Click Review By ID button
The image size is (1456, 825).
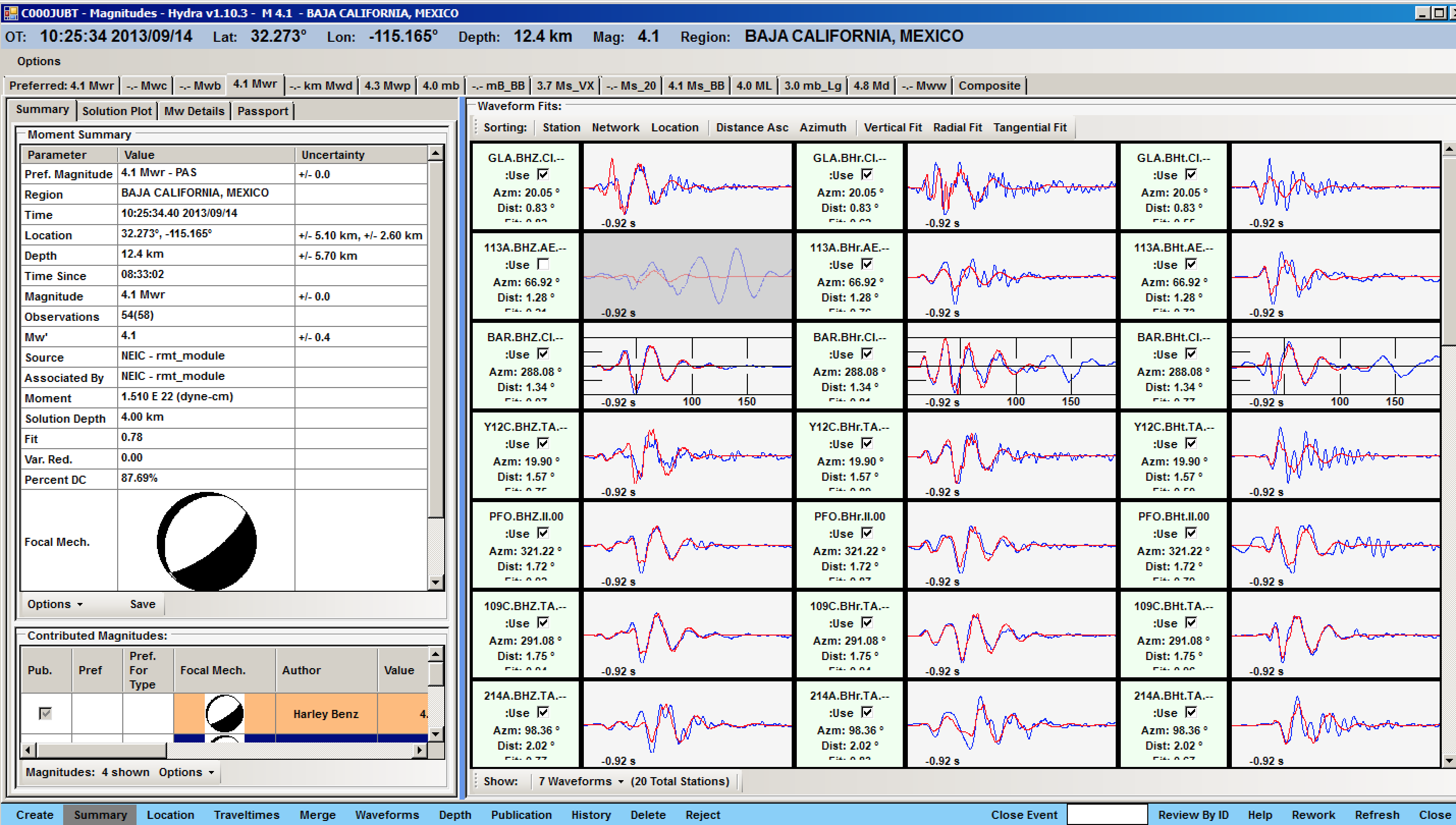1193,814
